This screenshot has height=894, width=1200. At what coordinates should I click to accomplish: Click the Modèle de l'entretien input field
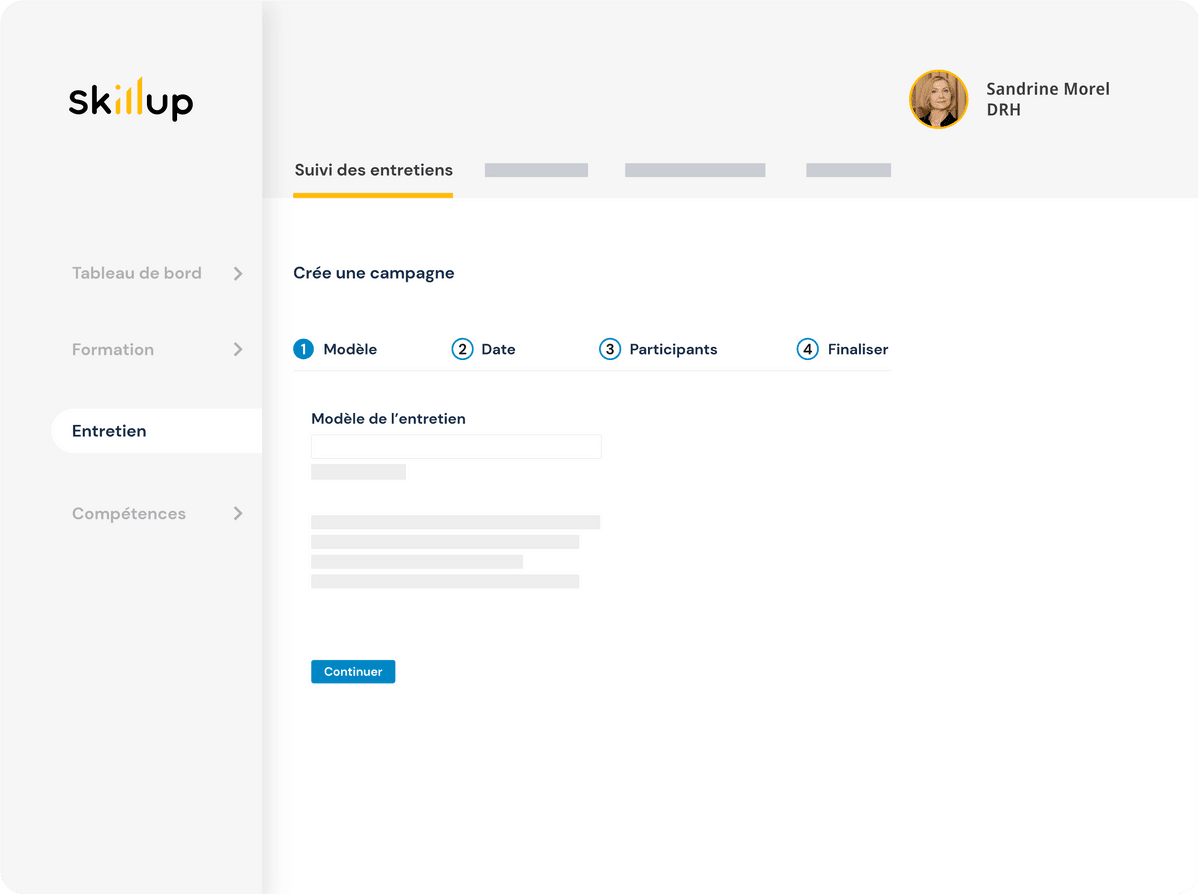456,447
